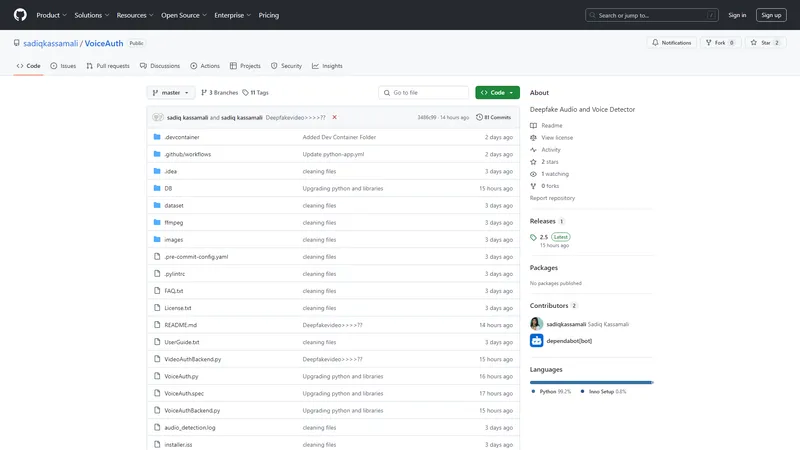Open the README.md file
Image resolution: width=800 pixels, height=450 pixels.
tap(180, 325)
